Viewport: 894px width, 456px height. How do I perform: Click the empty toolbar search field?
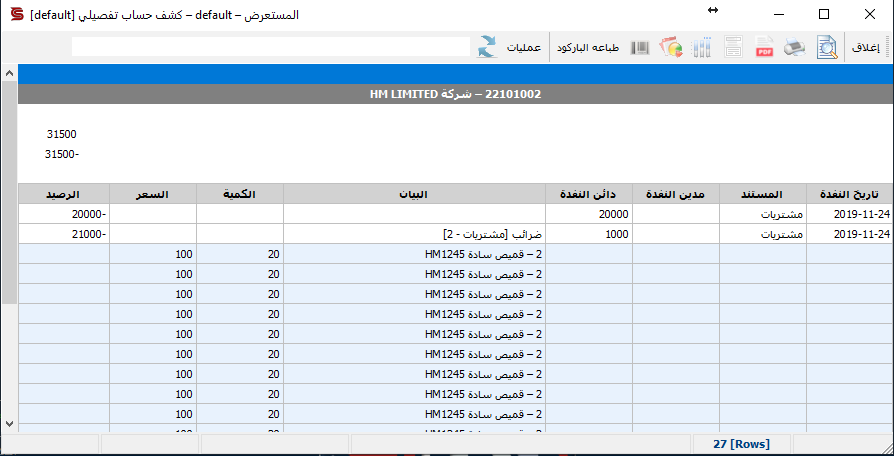pos(271,47)
